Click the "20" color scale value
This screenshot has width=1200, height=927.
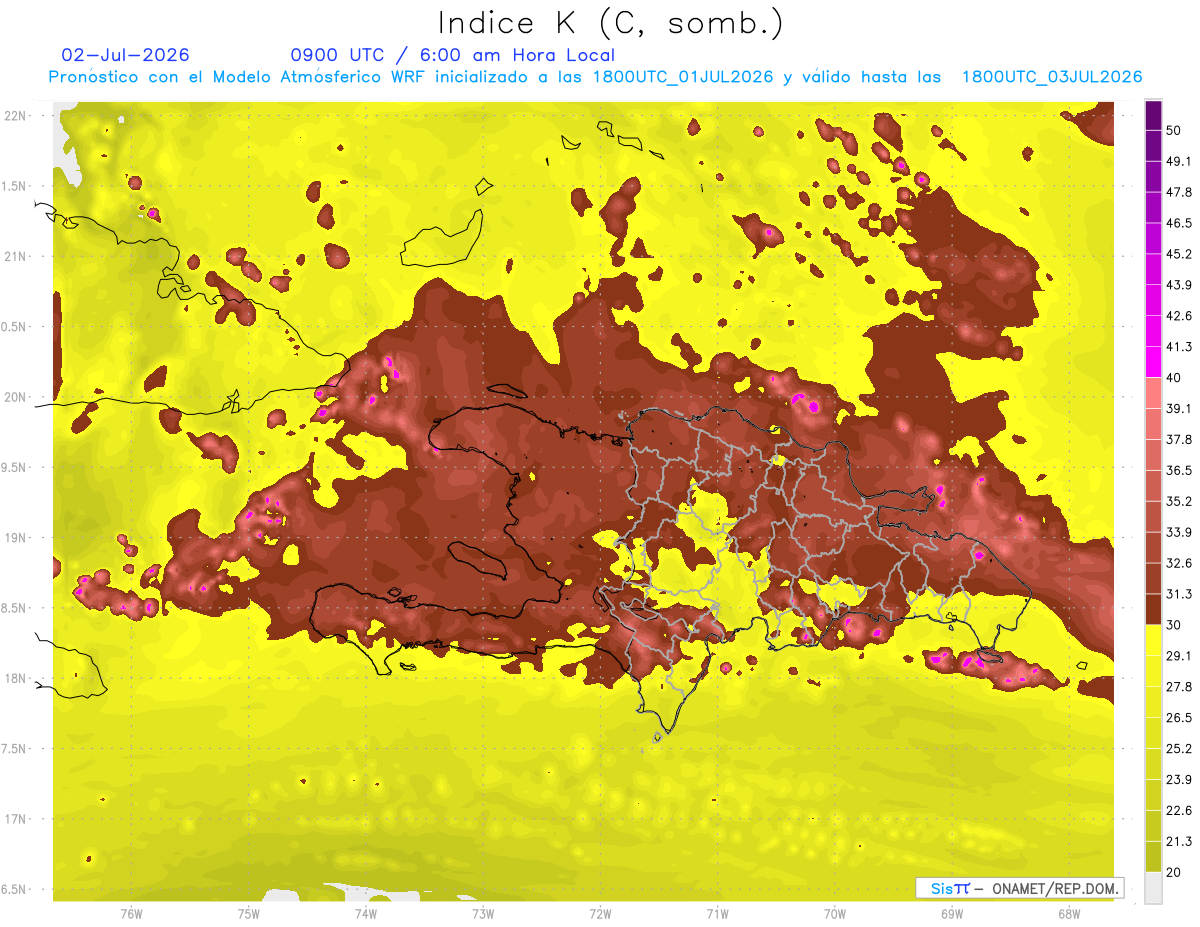click(x=1174, y=872)
